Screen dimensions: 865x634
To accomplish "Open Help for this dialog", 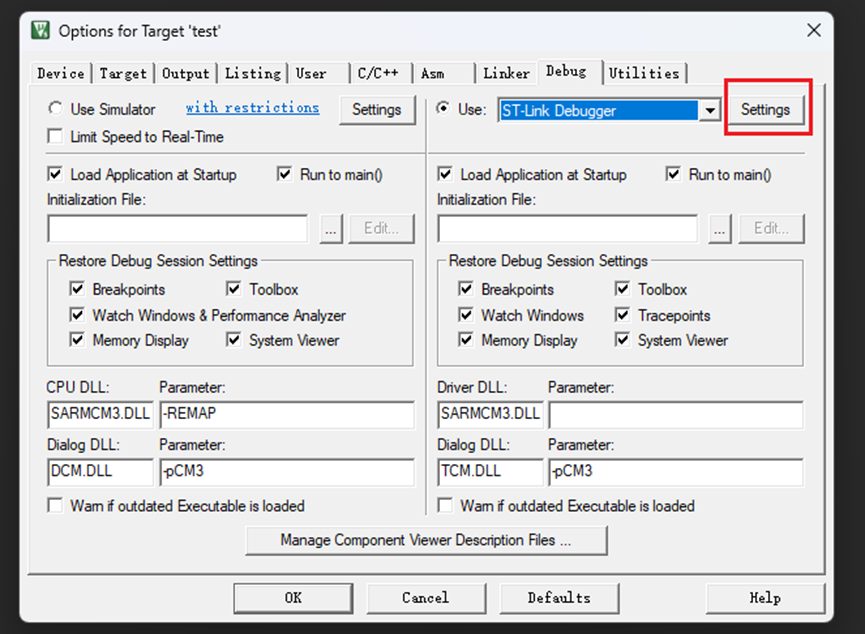I will click(765, 598).
